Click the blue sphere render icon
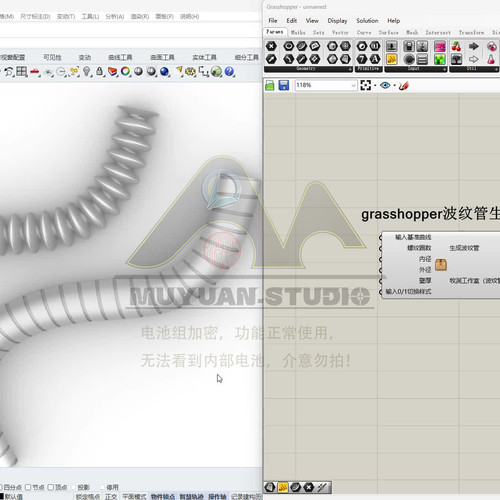This screenshot has width=500, height=500. (164, 71)
